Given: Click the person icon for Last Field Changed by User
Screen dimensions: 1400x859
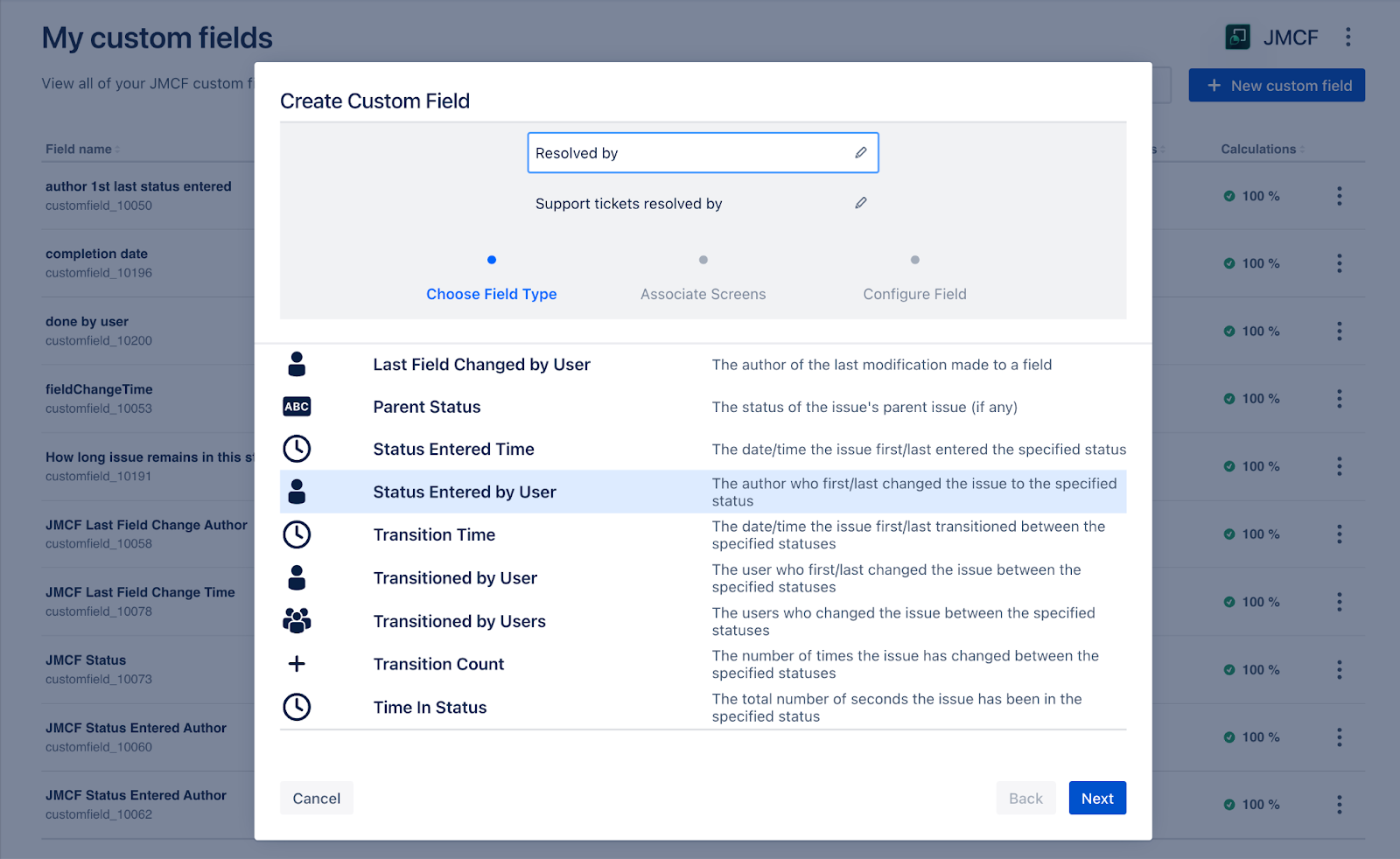Looking at the screenshot, I should (297, 364).
